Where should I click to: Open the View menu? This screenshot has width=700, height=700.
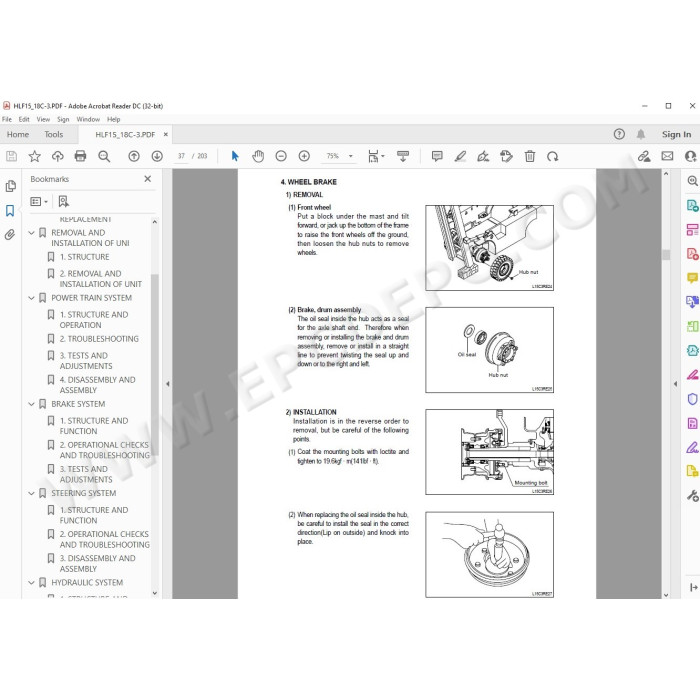(x=43, y=120)
